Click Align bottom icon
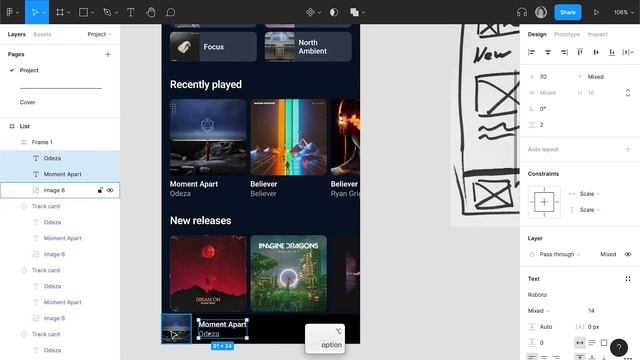Screen dimensions: 640x360 pos(612,52)
